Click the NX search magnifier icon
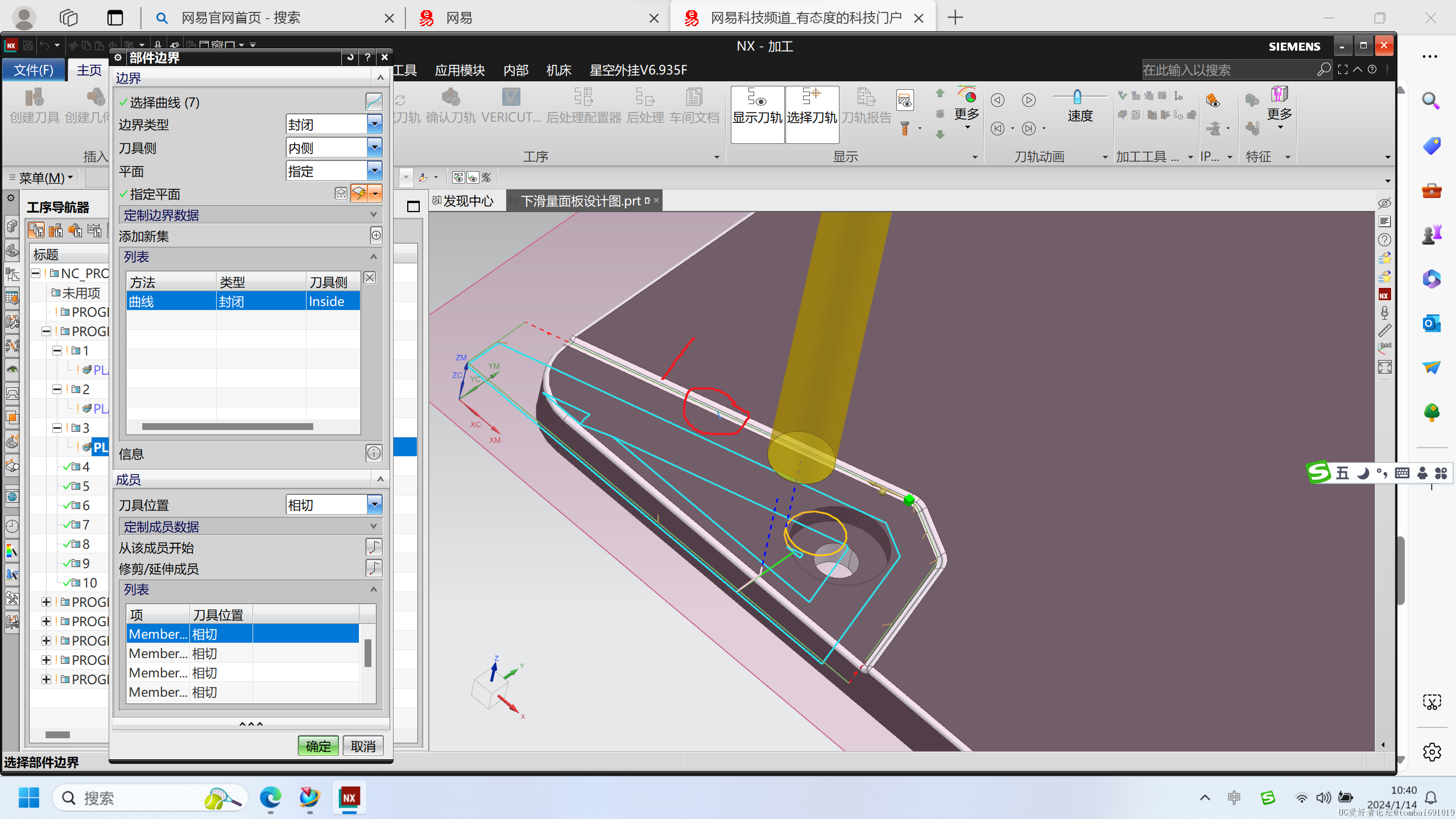 pyautogui.click(x=1323, y=69)
